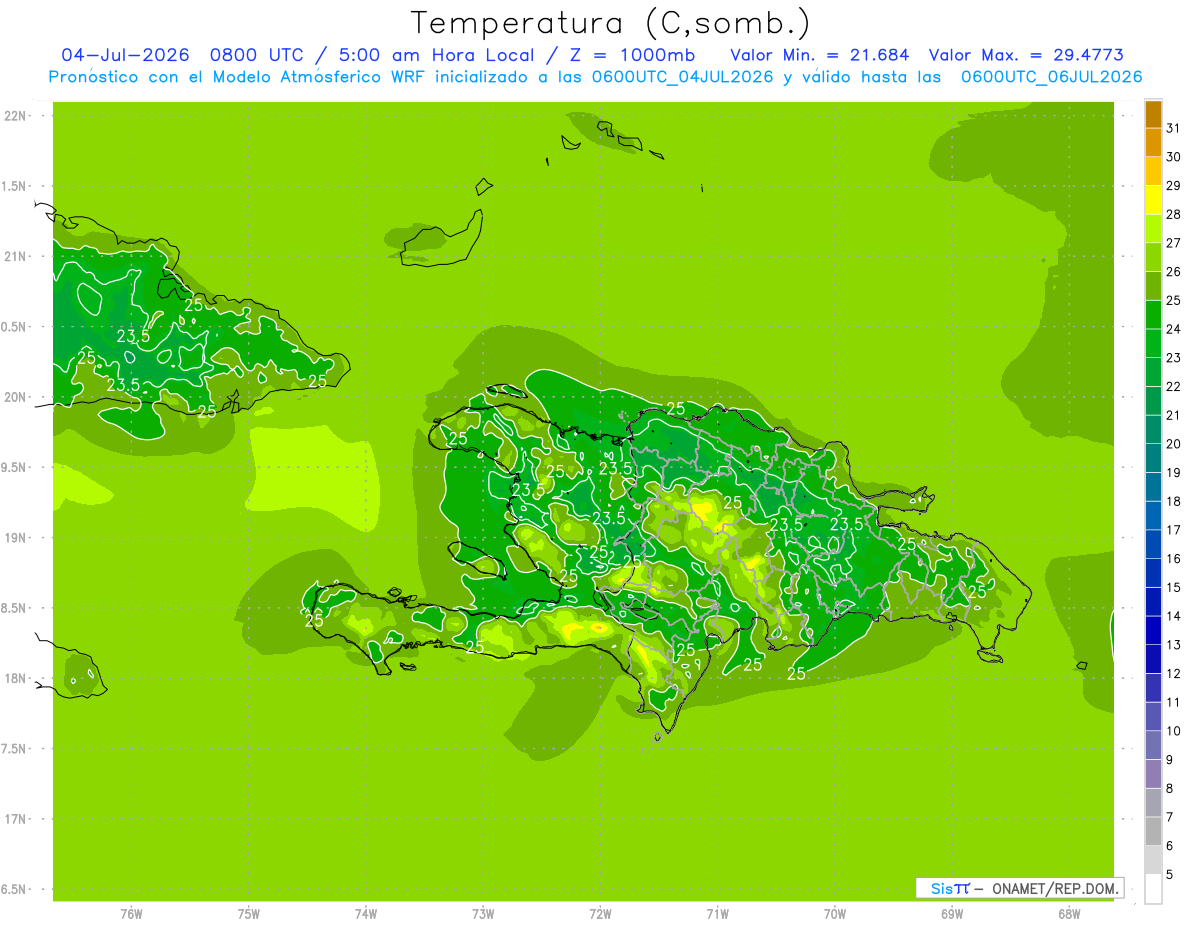Pick the brown-orange swatch above legend value 31
The image size is (1200, 927).
coord(1153,114)
